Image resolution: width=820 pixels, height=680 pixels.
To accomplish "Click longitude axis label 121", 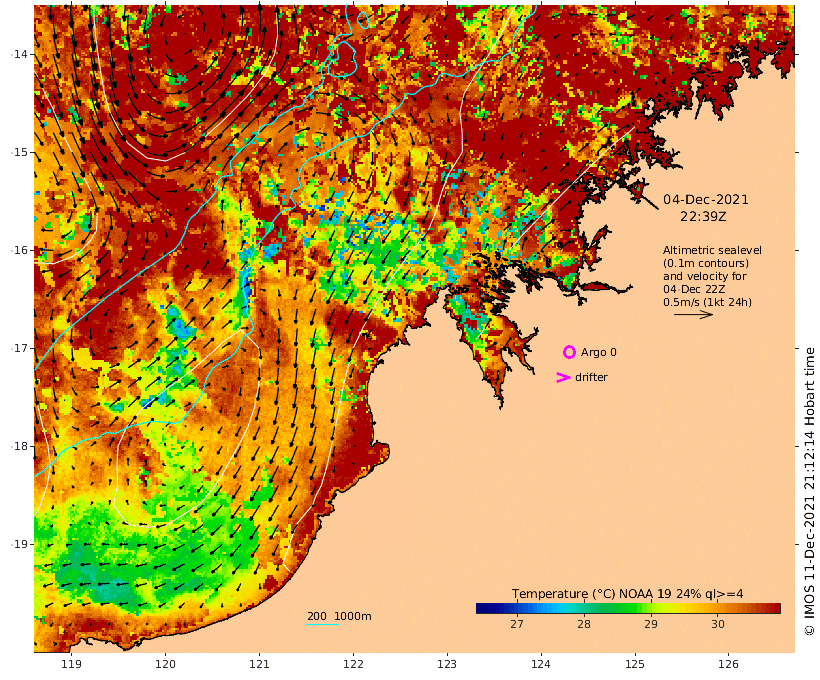I will [x=259, y=664].
